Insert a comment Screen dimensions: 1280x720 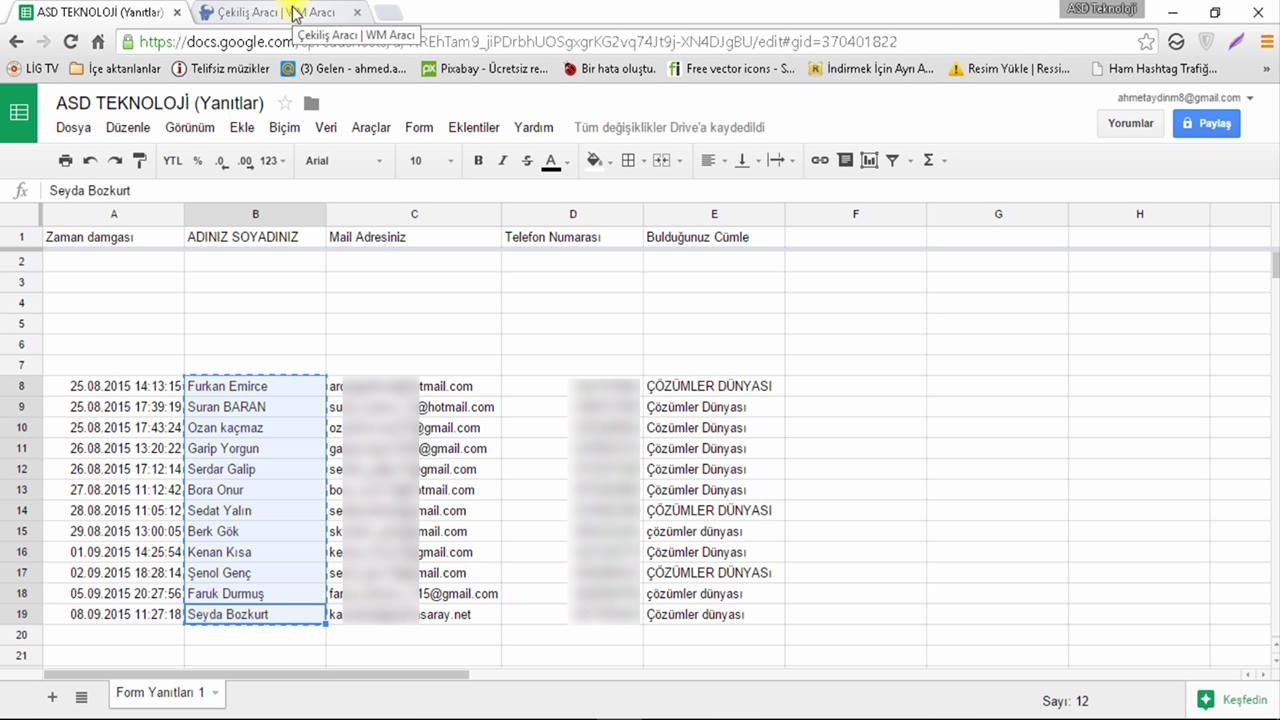845,160
